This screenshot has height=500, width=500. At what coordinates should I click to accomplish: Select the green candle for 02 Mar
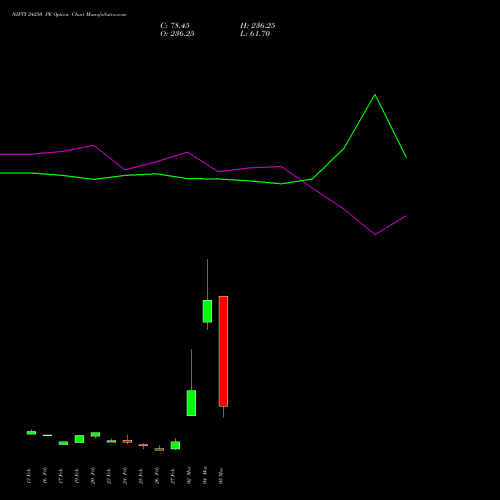pos(191,403)
